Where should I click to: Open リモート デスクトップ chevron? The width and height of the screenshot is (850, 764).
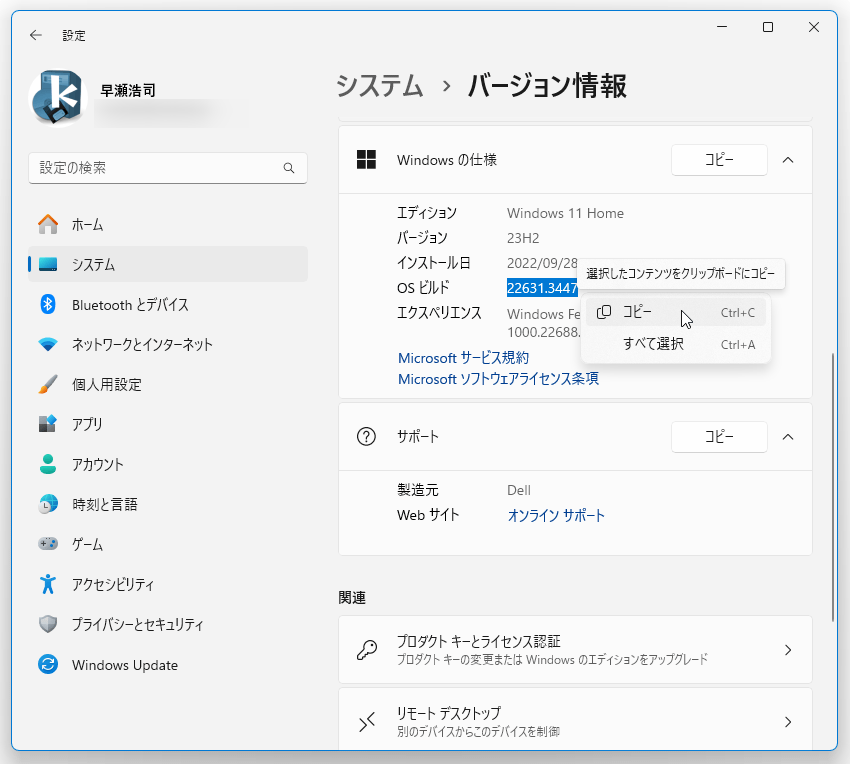click(788, 722)
